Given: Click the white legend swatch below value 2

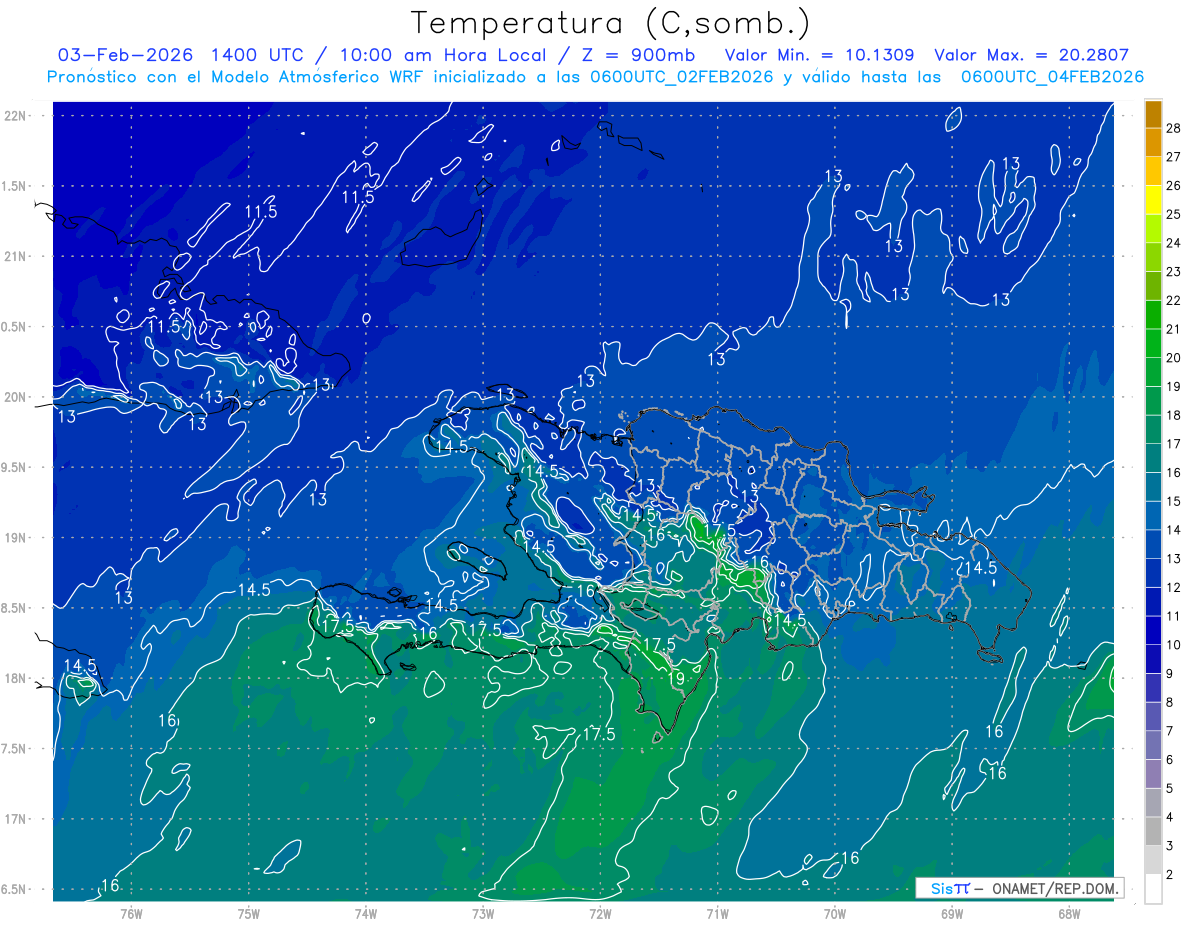Looking at the screenshot, I should [1153, 889].
